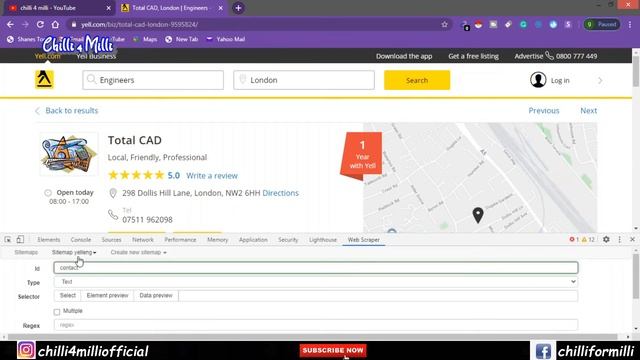Click the Paused profile button
Image resolution: width=640 pixels, height=360 pixels.
click(x=602, y=24)
